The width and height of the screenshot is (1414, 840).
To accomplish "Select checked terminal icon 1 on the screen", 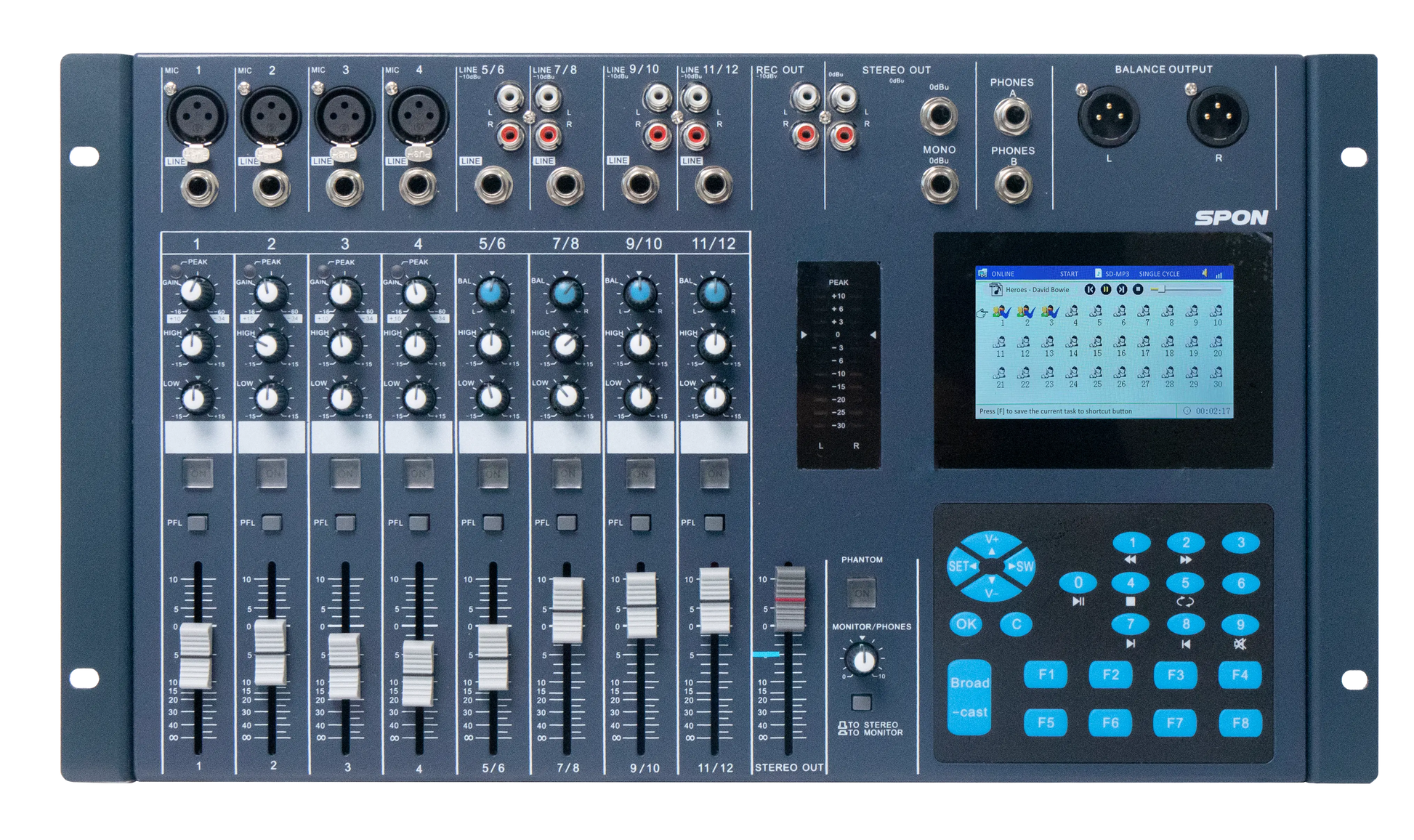I will coord(1002,312).
